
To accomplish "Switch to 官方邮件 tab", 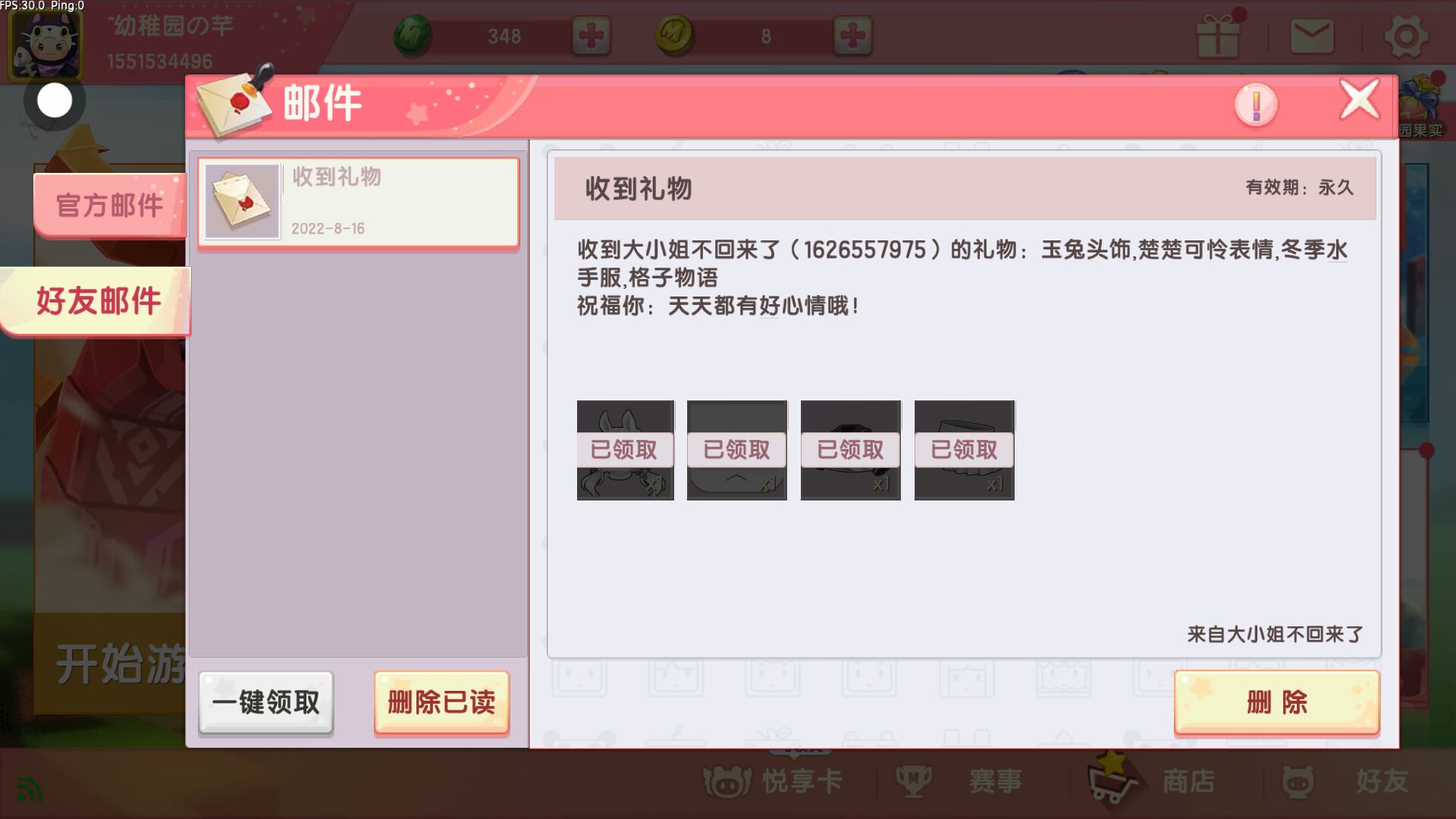I will coord(109,205).
